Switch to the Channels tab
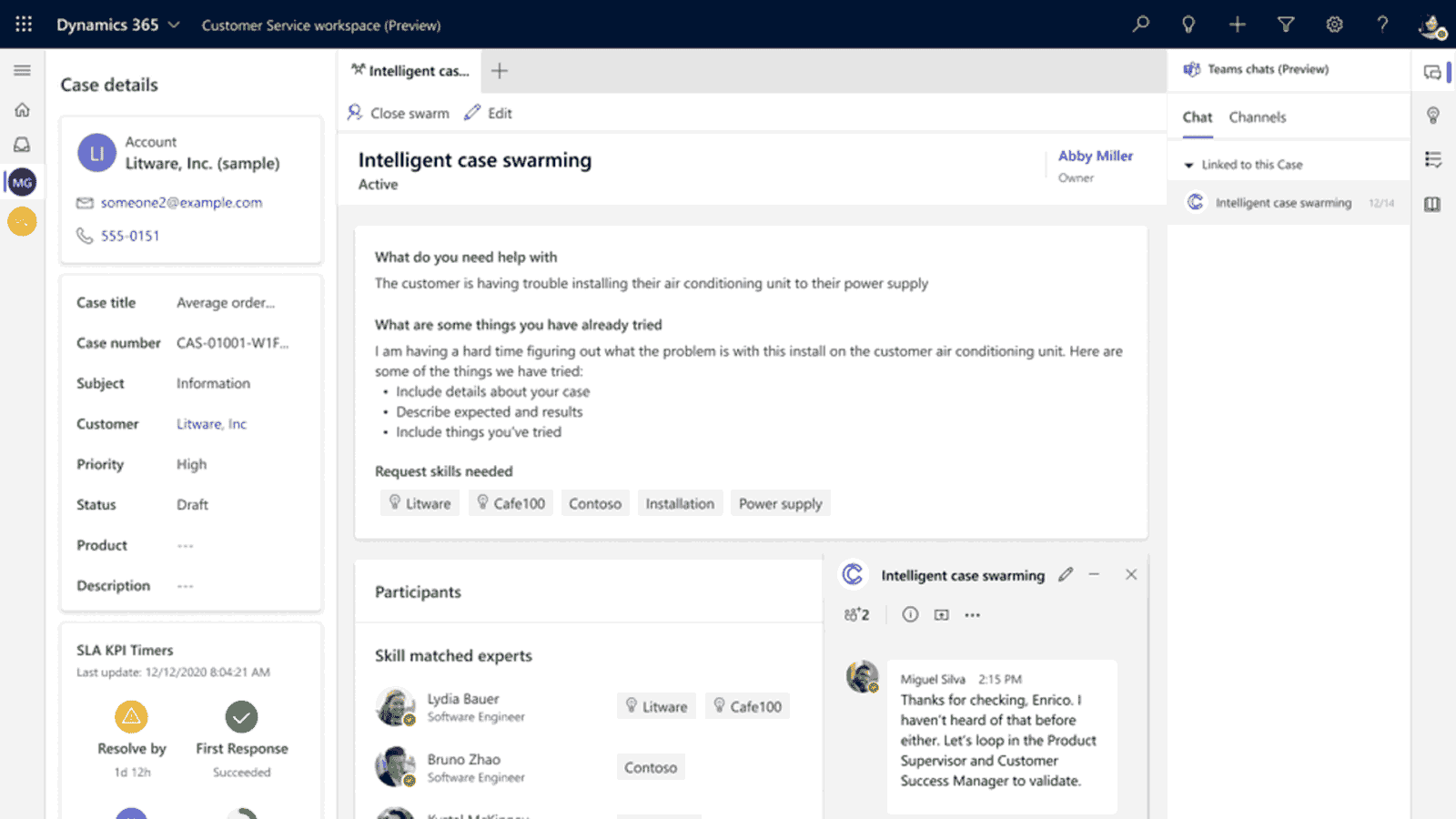 (x=1257, y=117)
